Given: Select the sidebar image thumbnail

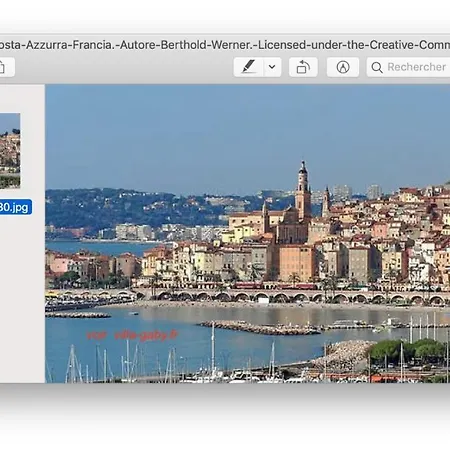Looking at the screenshot, I should [10, 151].
